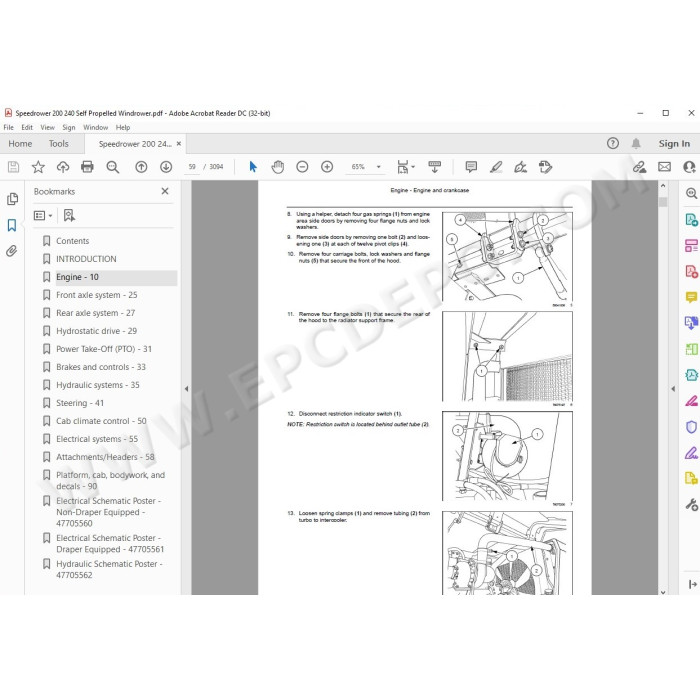Go to next page arrow
700x700 pixels.
[166, 167]
